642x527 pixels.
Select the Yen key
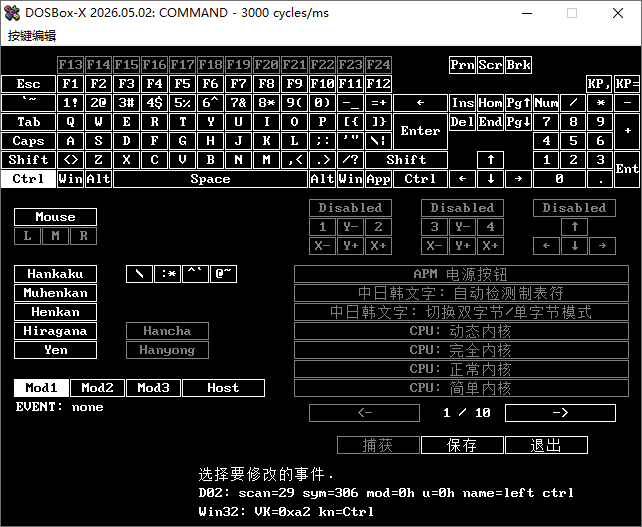click(55, 350)
